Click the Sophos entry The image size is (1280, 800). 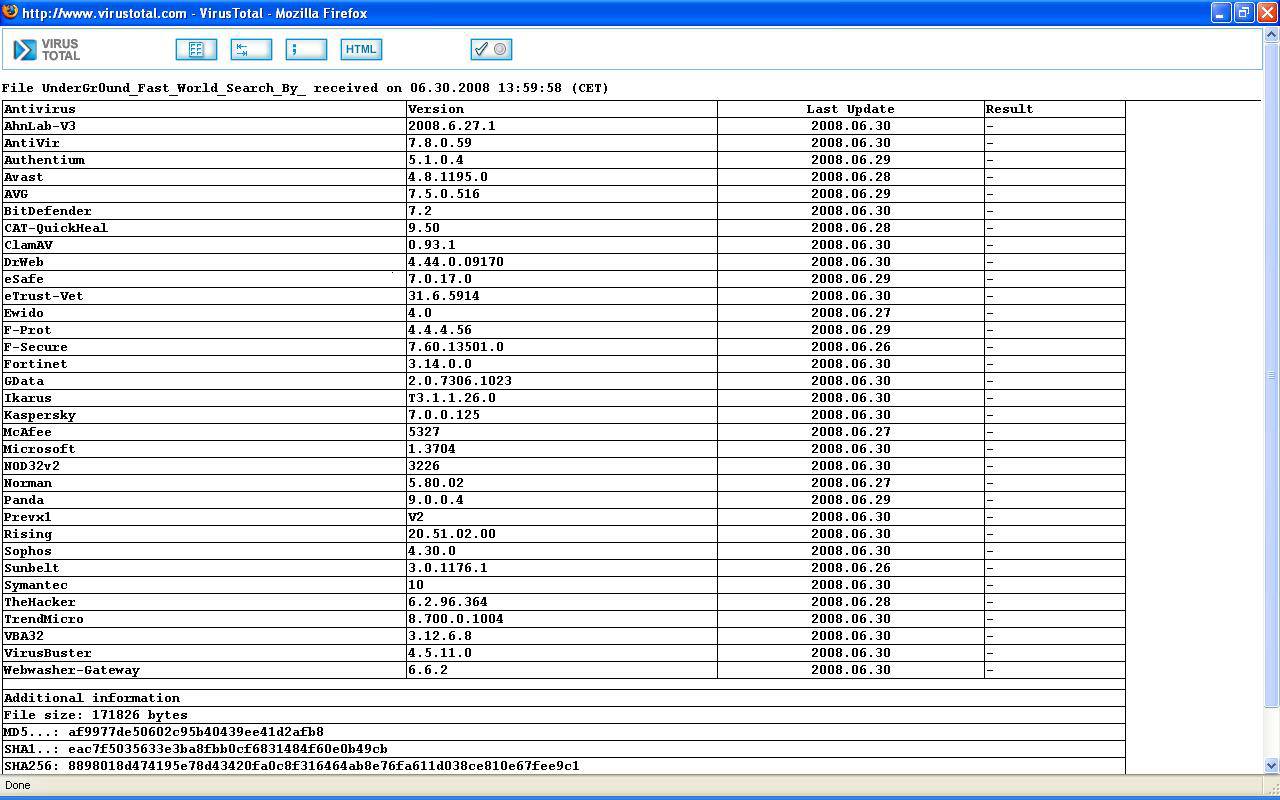28,551
